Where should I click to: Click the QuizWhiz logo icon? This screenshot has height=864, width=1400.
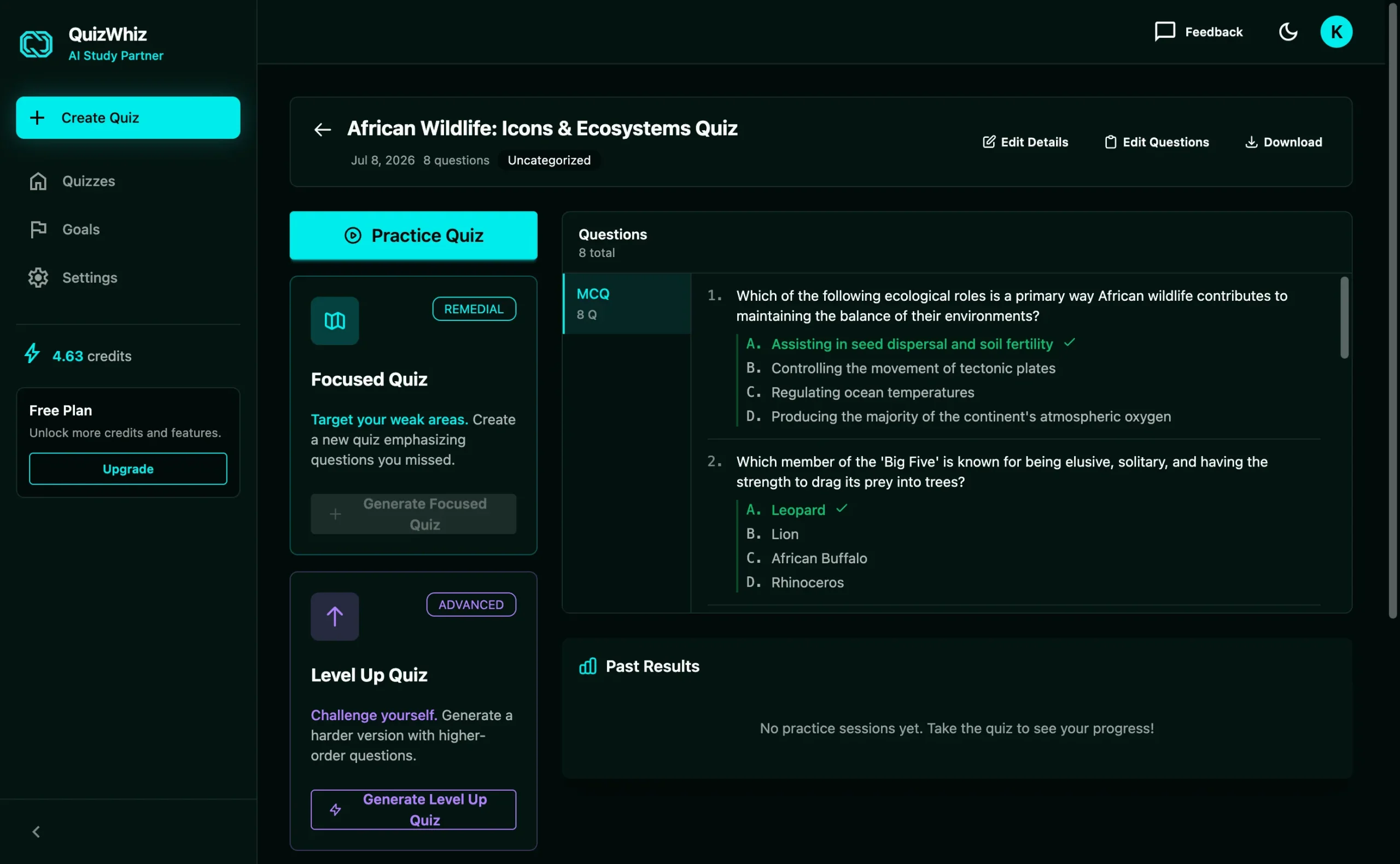[36, 44]
